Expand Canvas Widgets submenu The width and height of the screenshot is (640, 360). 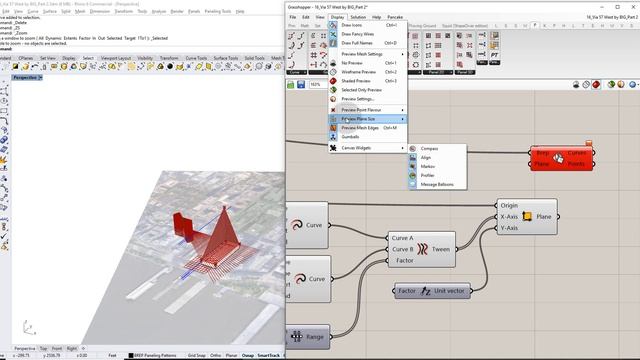368,148
